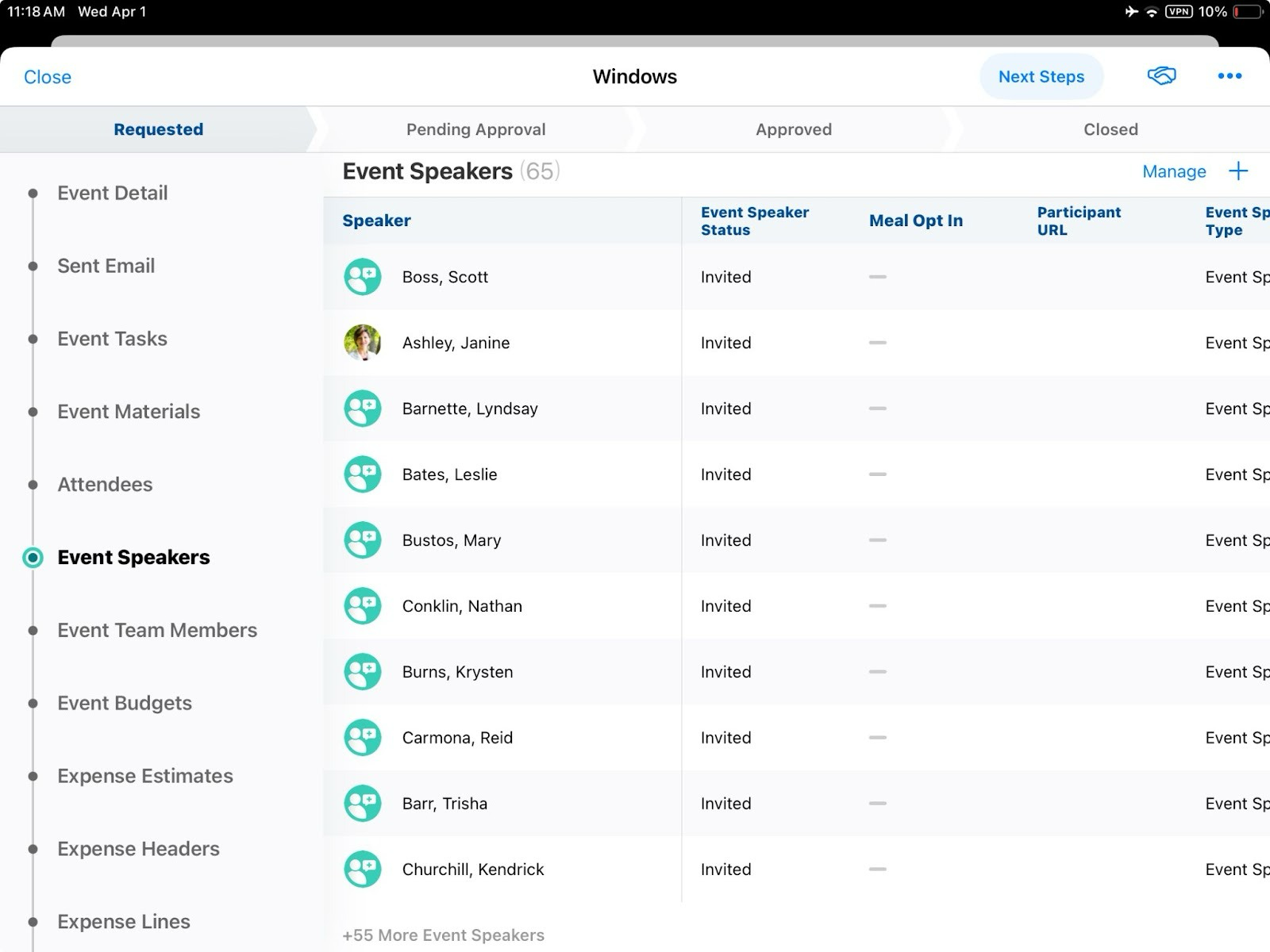Tap the plus icon to add speaker
This screenshot has width=1270, height=952.
[1237, 171]
